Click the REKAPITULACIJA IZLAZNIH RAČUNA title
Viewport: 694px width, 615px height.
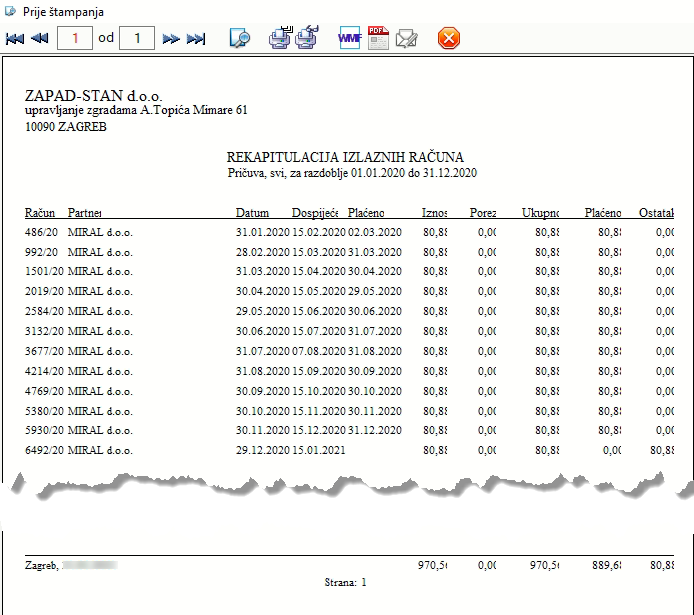(345, 157)
